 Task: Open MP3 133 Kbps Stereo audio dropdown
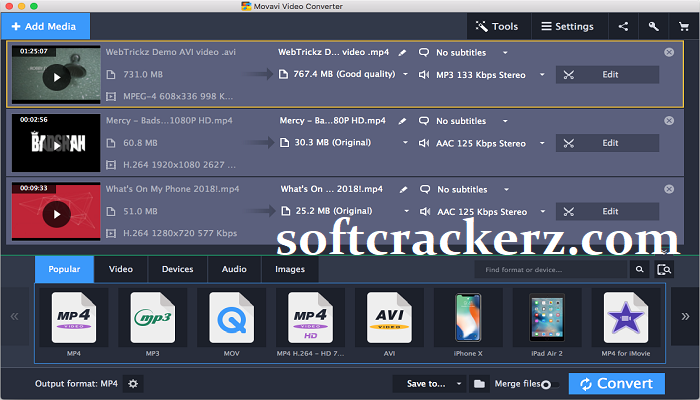542,75
